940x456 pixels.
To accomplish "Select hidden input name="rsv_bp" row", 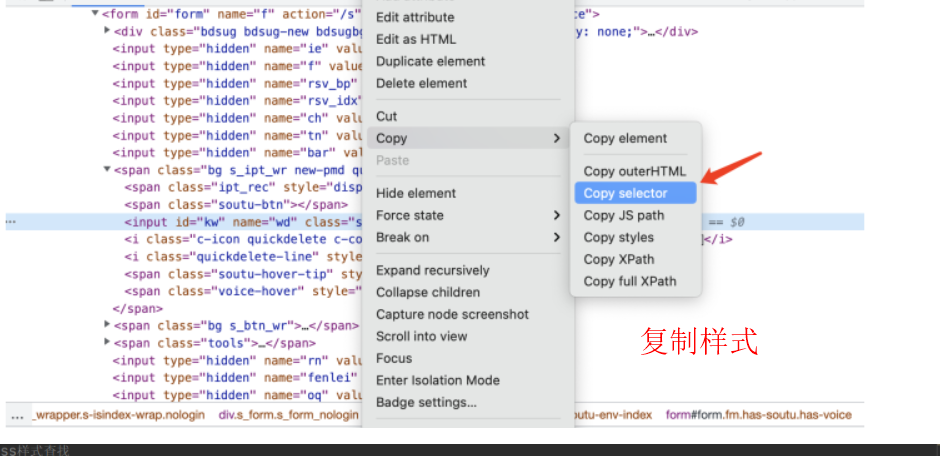I will coord(237,84).
